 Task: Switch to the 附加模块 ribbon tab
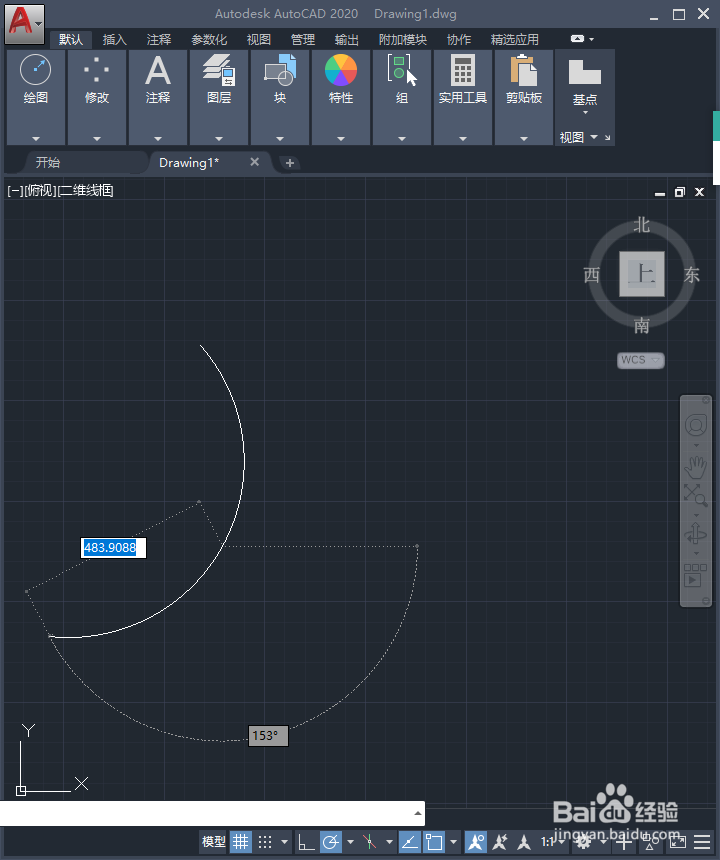point(402,39)
